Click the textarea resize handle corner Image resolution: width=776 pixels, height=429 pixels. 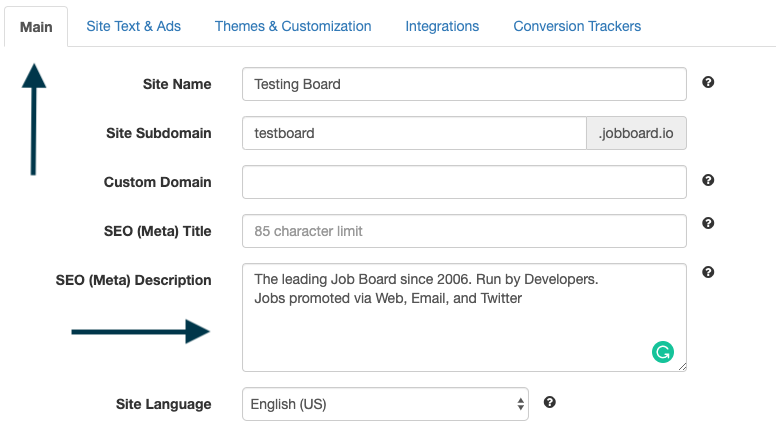tap(683, 367)
